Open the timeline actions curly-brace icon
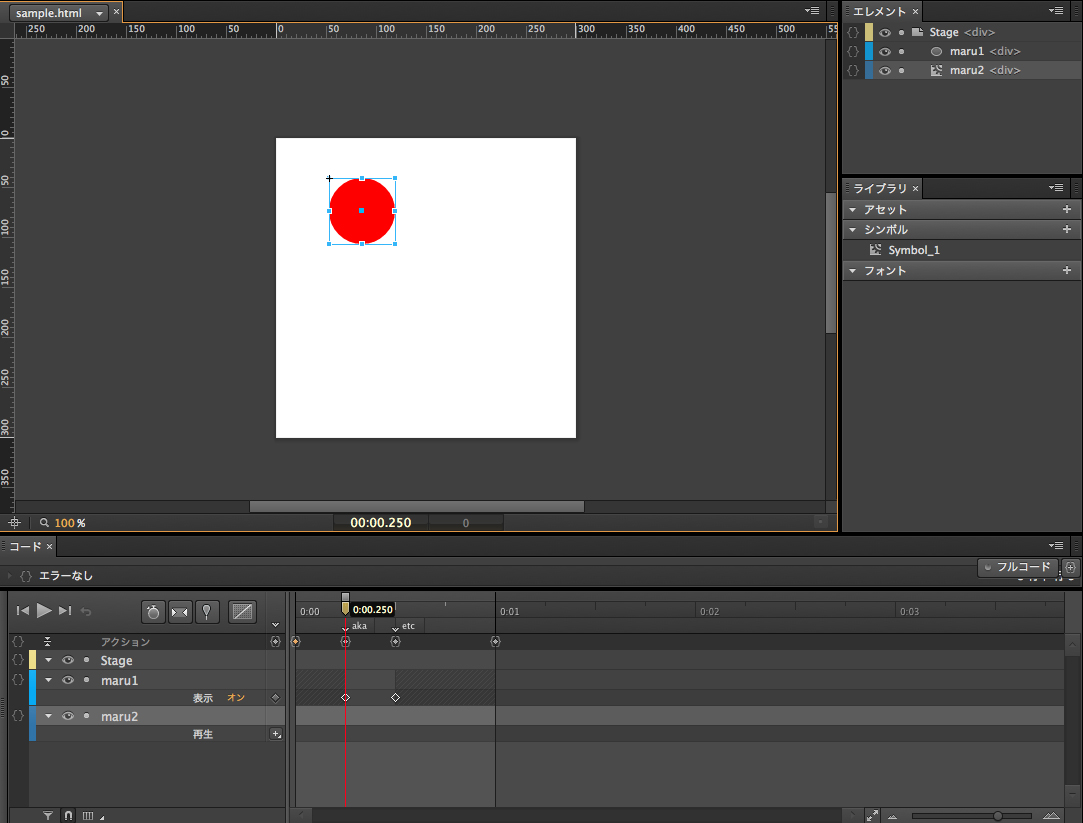This screenshot has width=1083, height=823. coord(18,641)
